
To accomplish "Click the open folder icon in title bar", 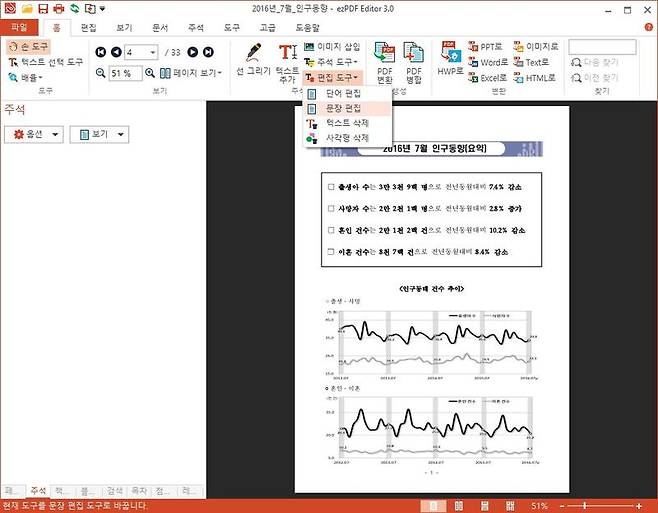I will [27, 8].
